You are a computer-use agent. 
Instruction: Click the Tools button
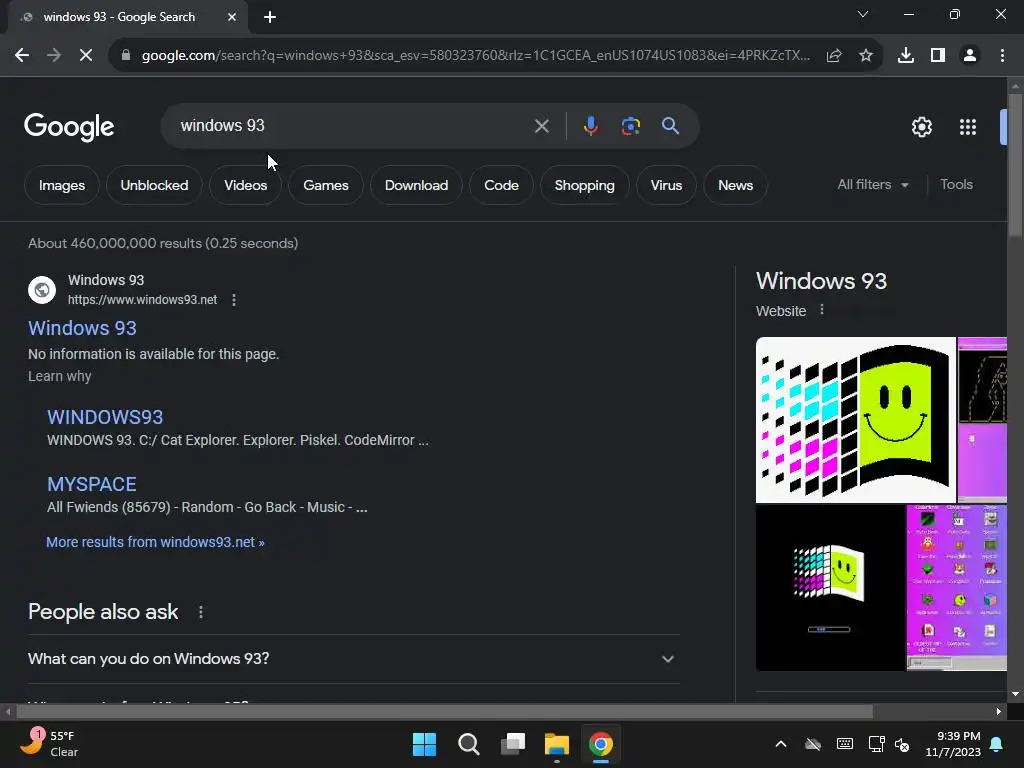point(956,185)
